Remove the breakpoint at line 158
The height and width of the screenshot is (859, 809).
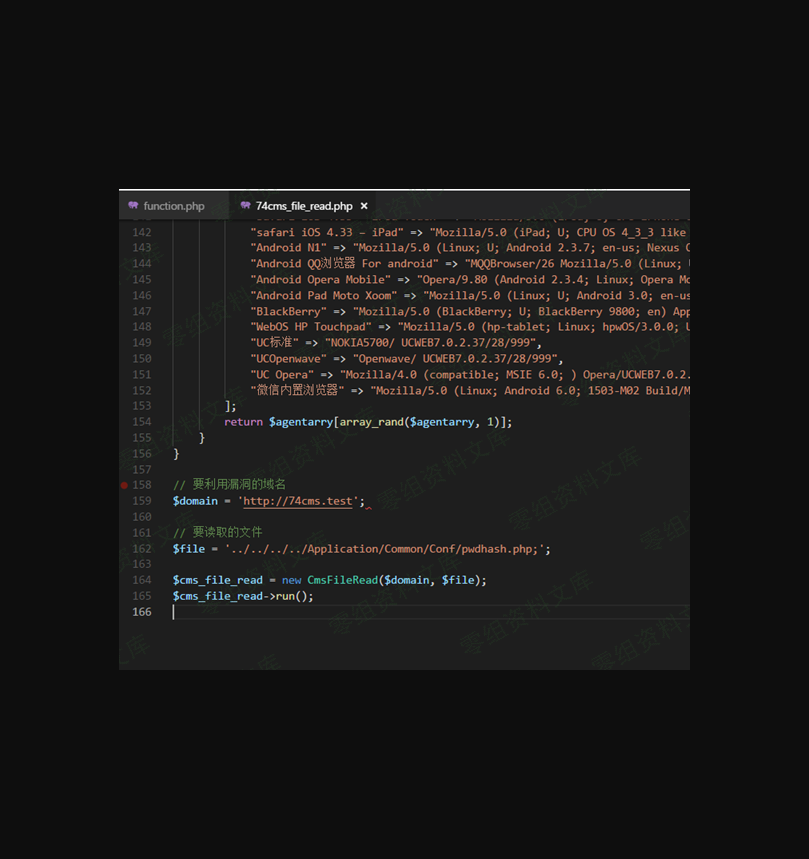point(124,485)
